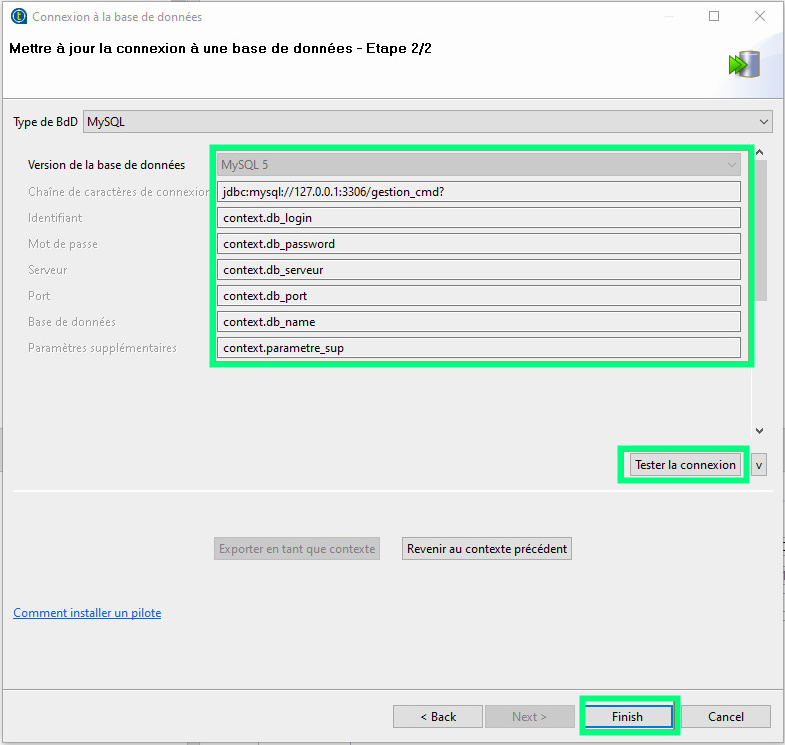Click the Identifiant label
785x745 pixels.
point(55,218)
